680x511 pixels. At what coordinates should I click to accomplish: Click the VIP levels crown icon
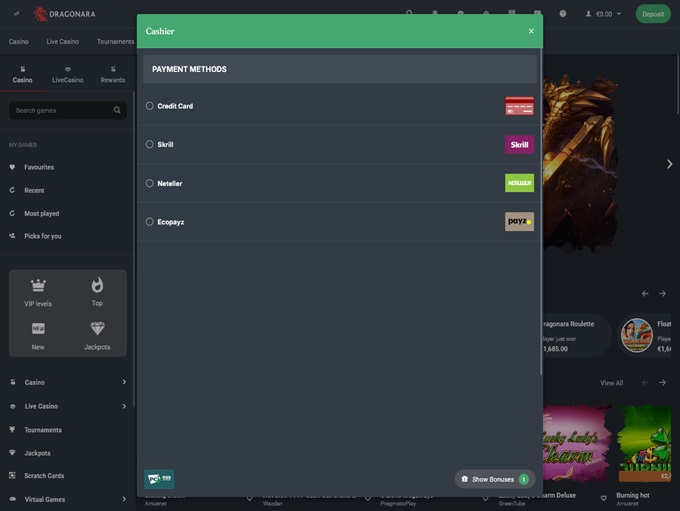click(x=38, y=286)
